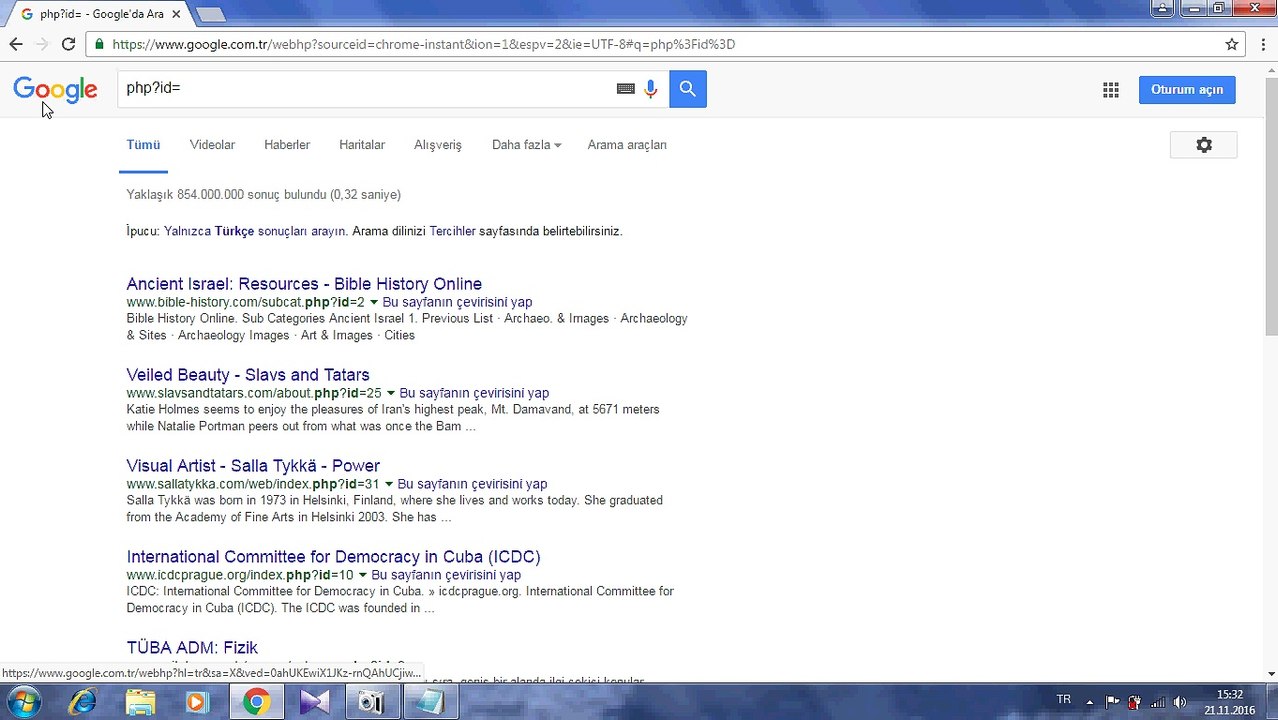Click the TR language indicator

[1064, 700]
